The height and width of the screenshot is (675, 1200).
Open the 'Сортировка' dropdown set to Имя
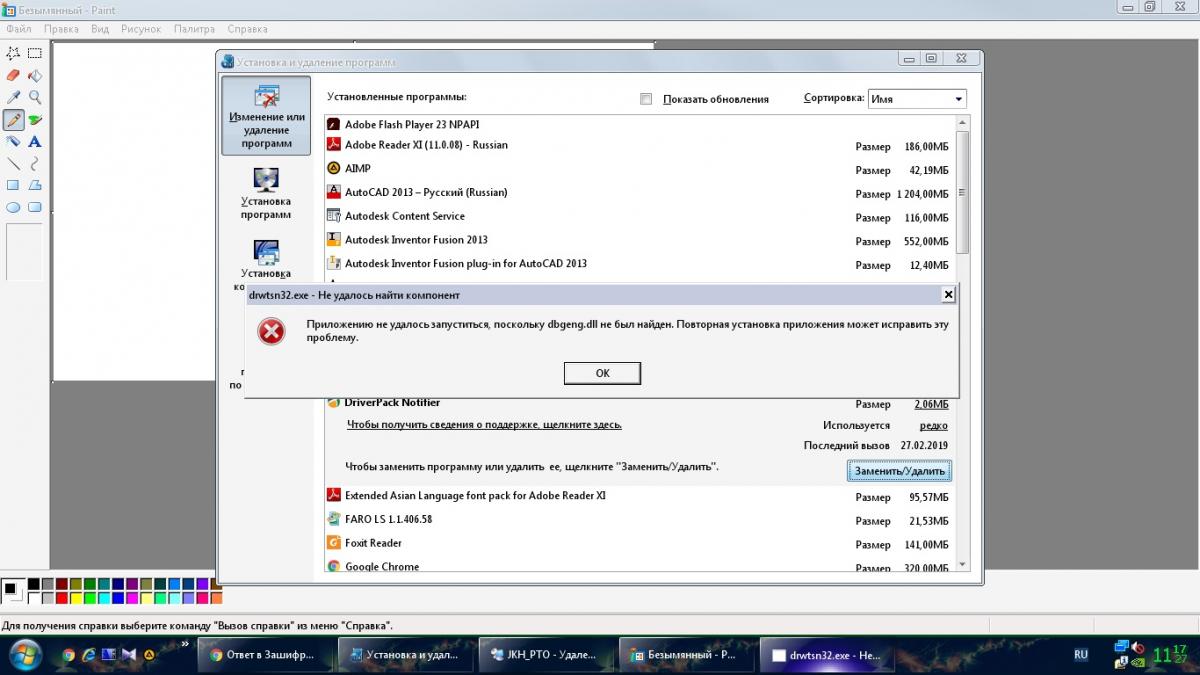(x=917, y=99)
